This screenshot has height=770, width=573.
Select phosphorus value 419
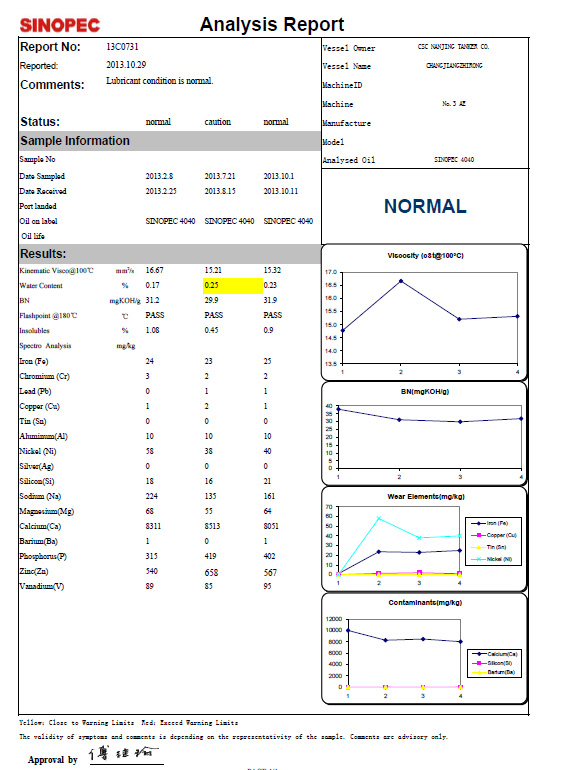[210, 556]
